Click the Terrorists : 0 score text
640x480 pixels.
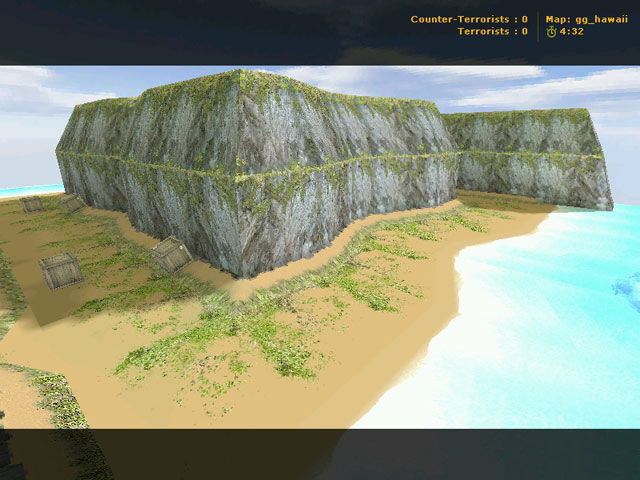pos(493,31)
